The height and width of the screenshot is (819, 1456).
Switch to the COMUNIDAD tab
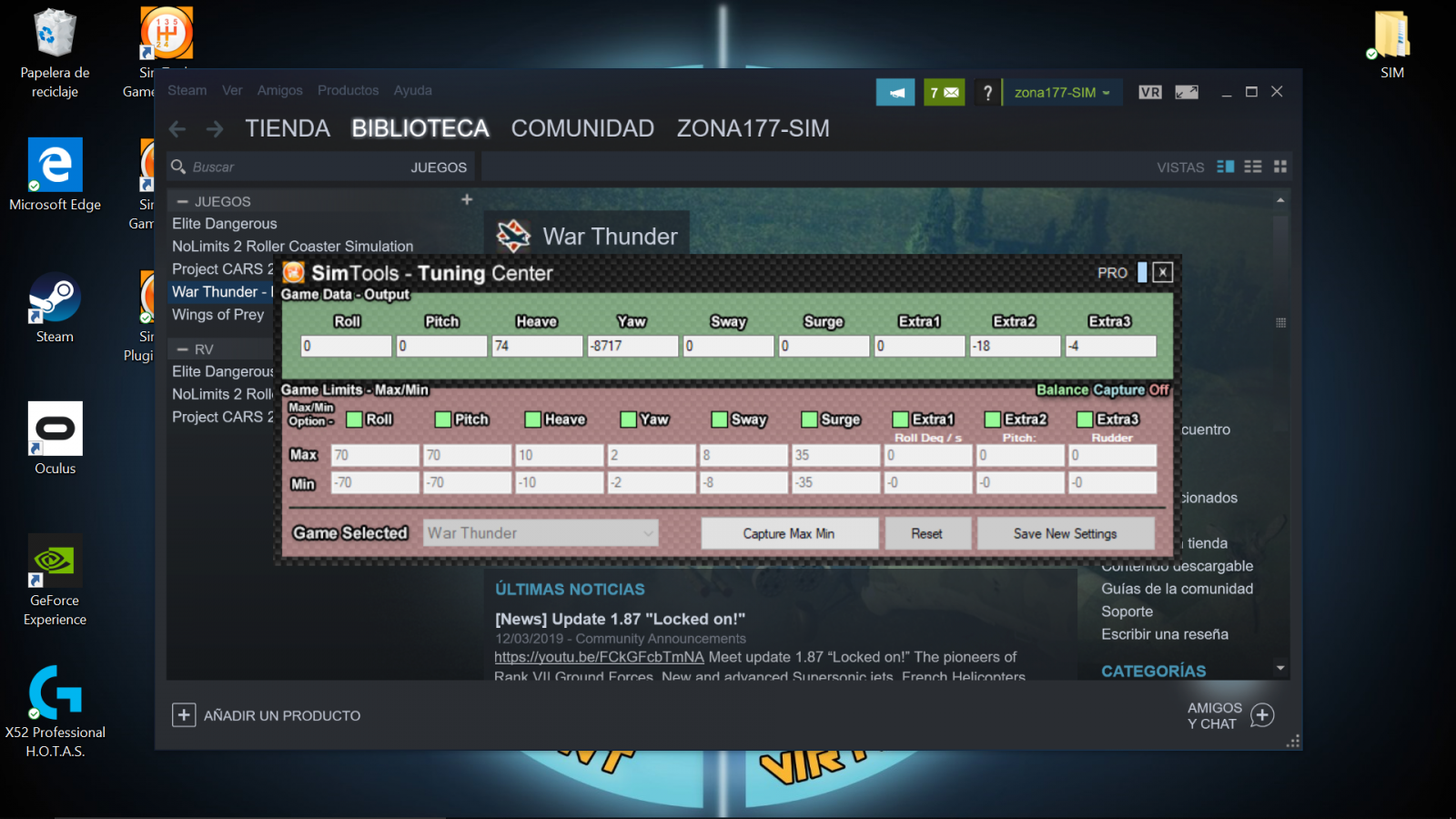tap(582, 128)
